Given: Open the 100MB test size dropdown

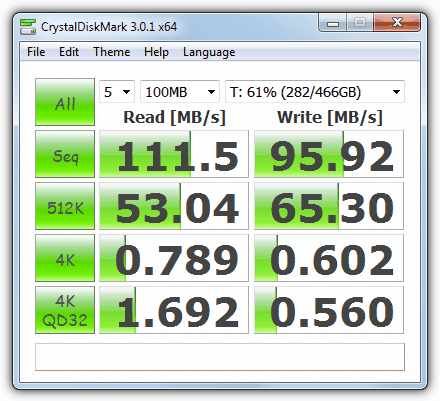Looking at the screenshot, I should 180,92.
